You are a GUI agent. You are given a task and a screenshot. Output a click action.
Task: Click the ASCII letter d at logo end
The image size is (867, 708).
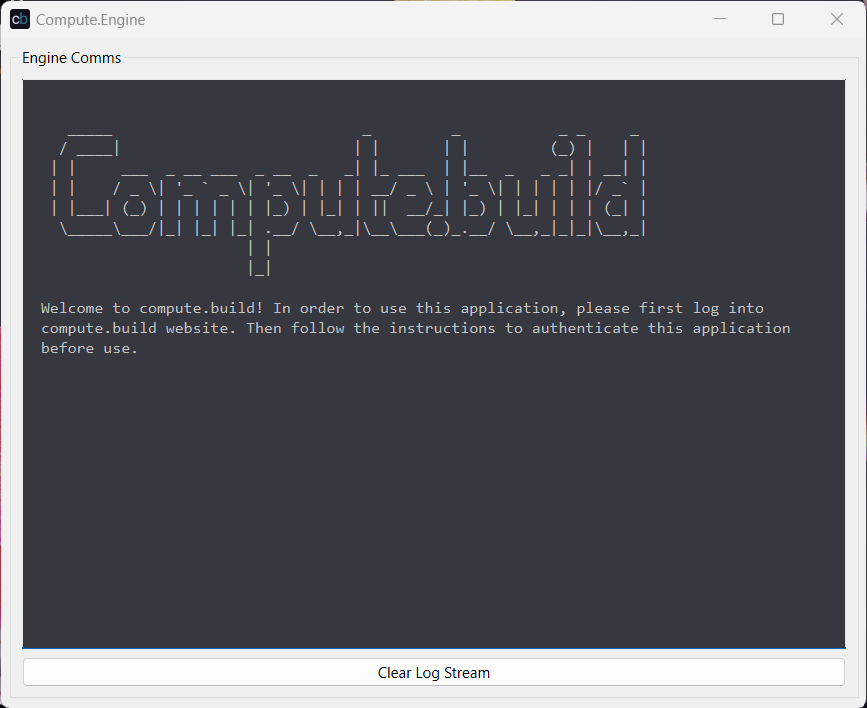(x=622, y=190)
